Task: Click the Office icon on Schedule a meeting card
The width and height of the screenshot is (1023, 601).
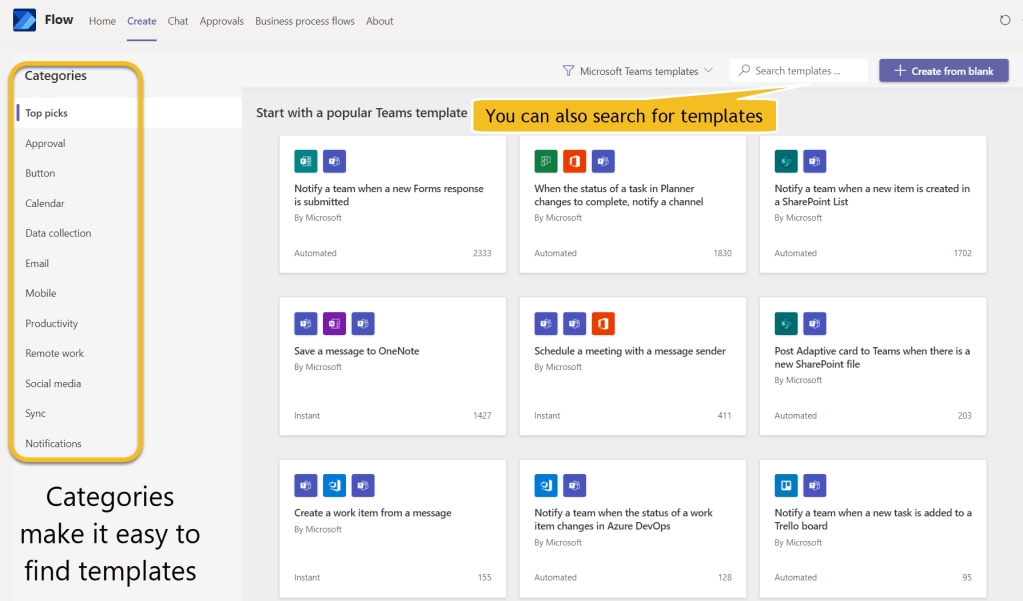Action: (603, 323)
